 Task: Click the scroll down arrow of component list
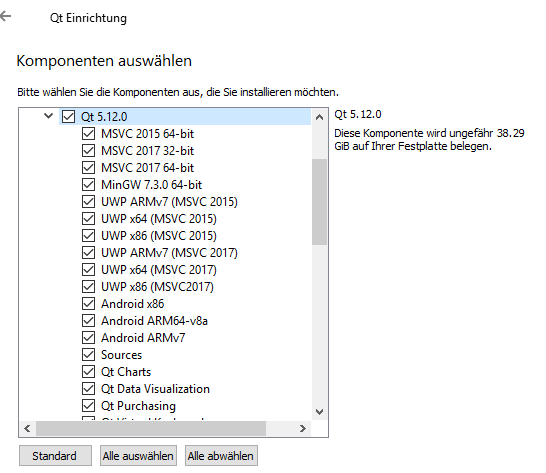[319, 412]
